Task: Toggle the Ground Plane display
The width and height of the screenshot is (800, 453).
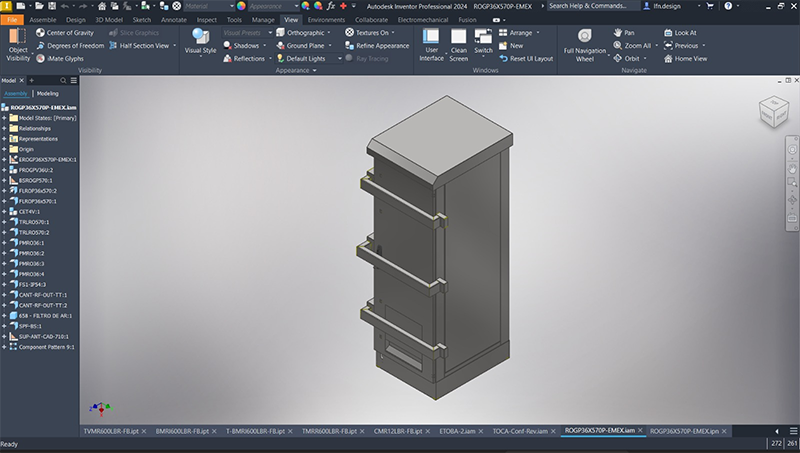Action: 300,45
